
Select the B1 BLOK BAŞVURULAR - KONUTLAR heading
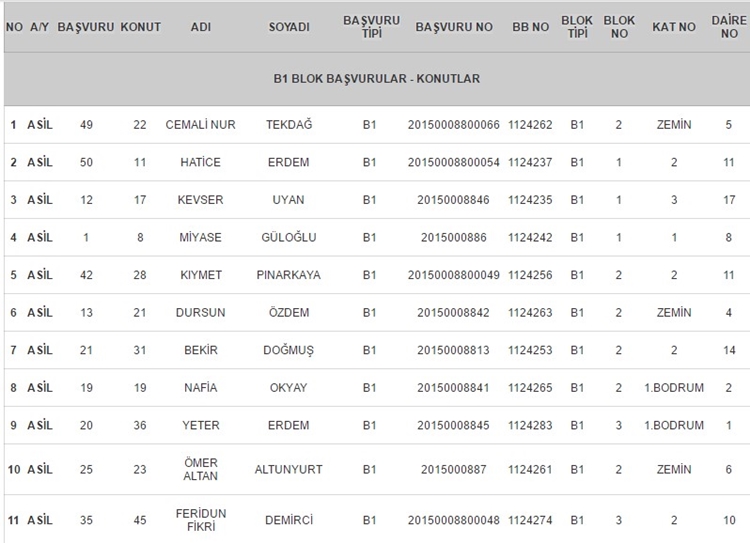click(x=375, y=78)
